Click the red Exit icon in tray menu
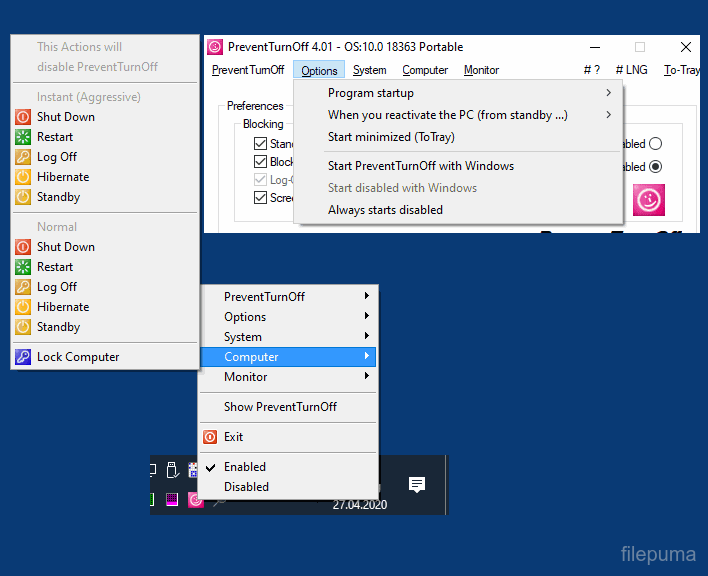 (210, 437)
